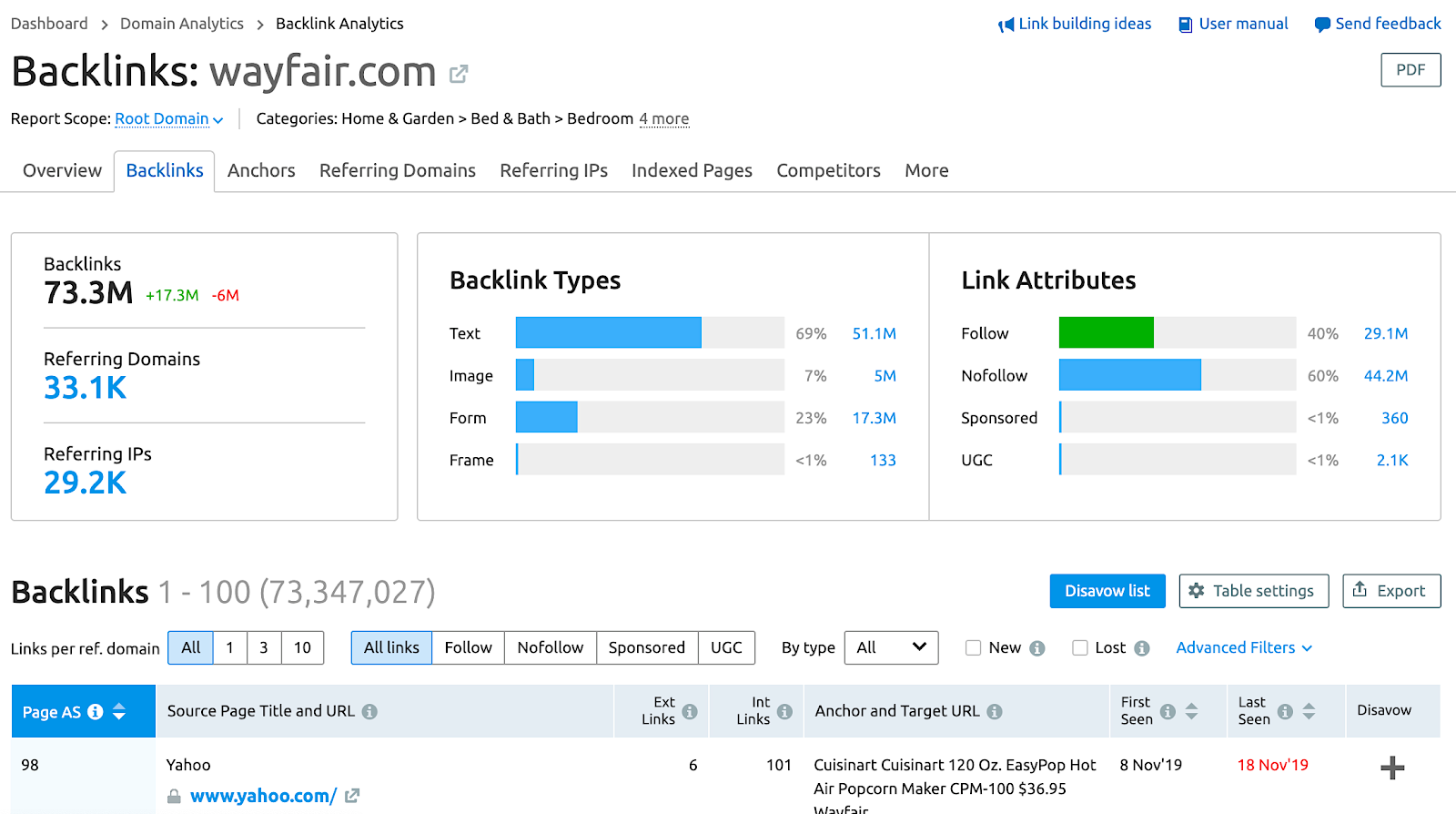Screen dimensions: 1456x814
Task: Switch to the Indexed Pages tab
Action: coord(692,170)
